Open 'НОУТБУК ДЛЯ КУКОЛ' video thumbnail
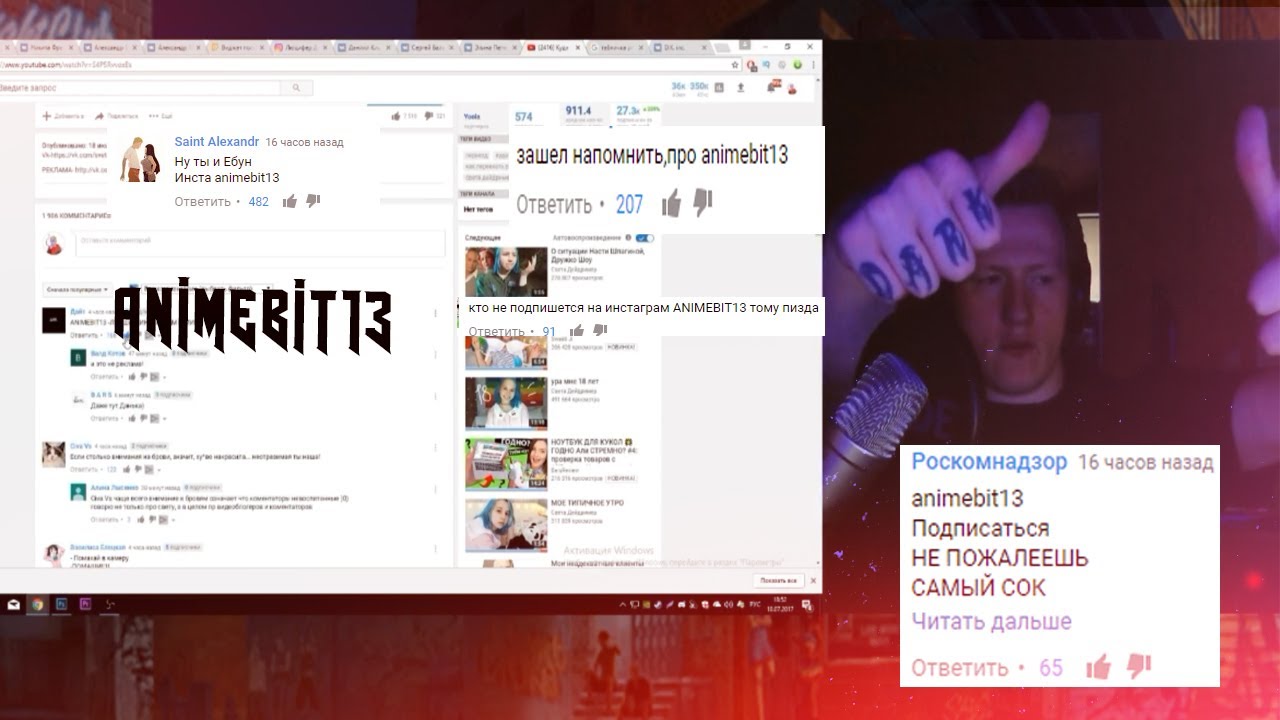Image resolution: width=1280 pixels, height=720 pixels. point(506,464)
